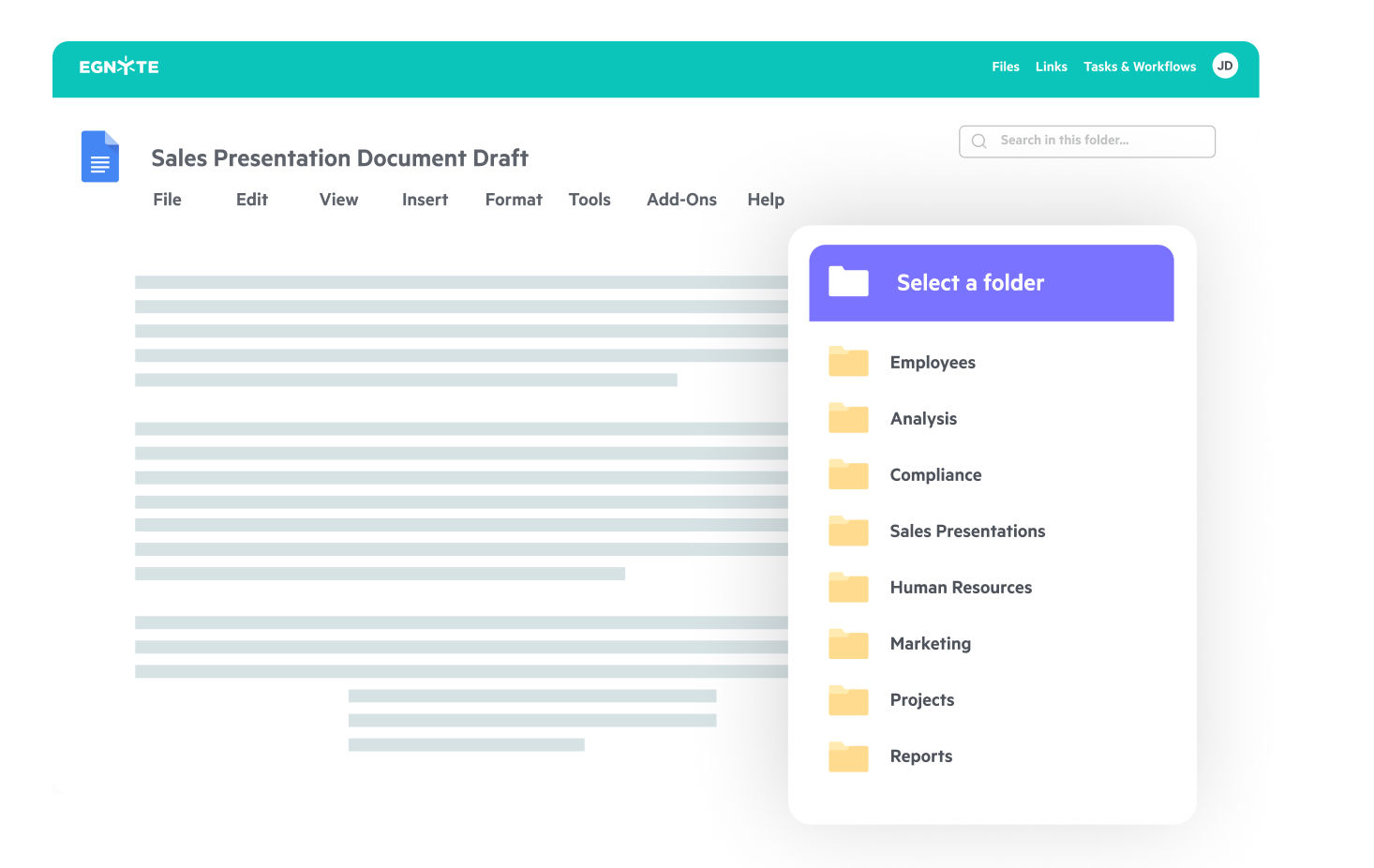Open the Add-Ons menu

point(681,199)
